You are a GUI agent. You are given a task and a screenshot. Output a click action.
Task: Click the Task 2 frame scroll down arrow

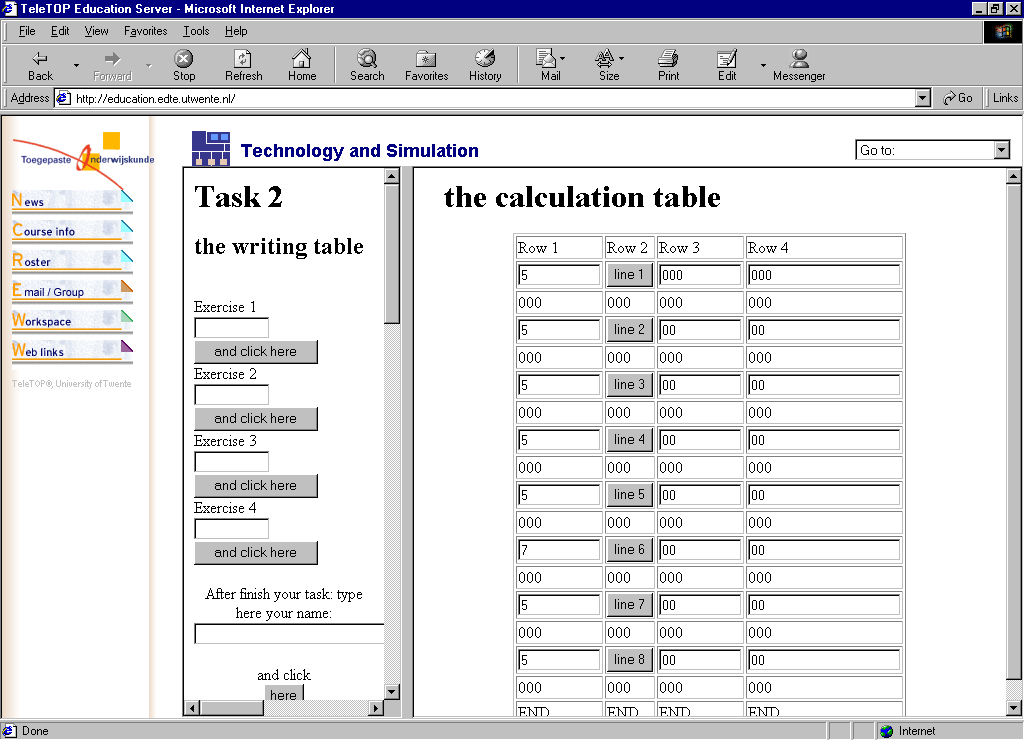392,692
